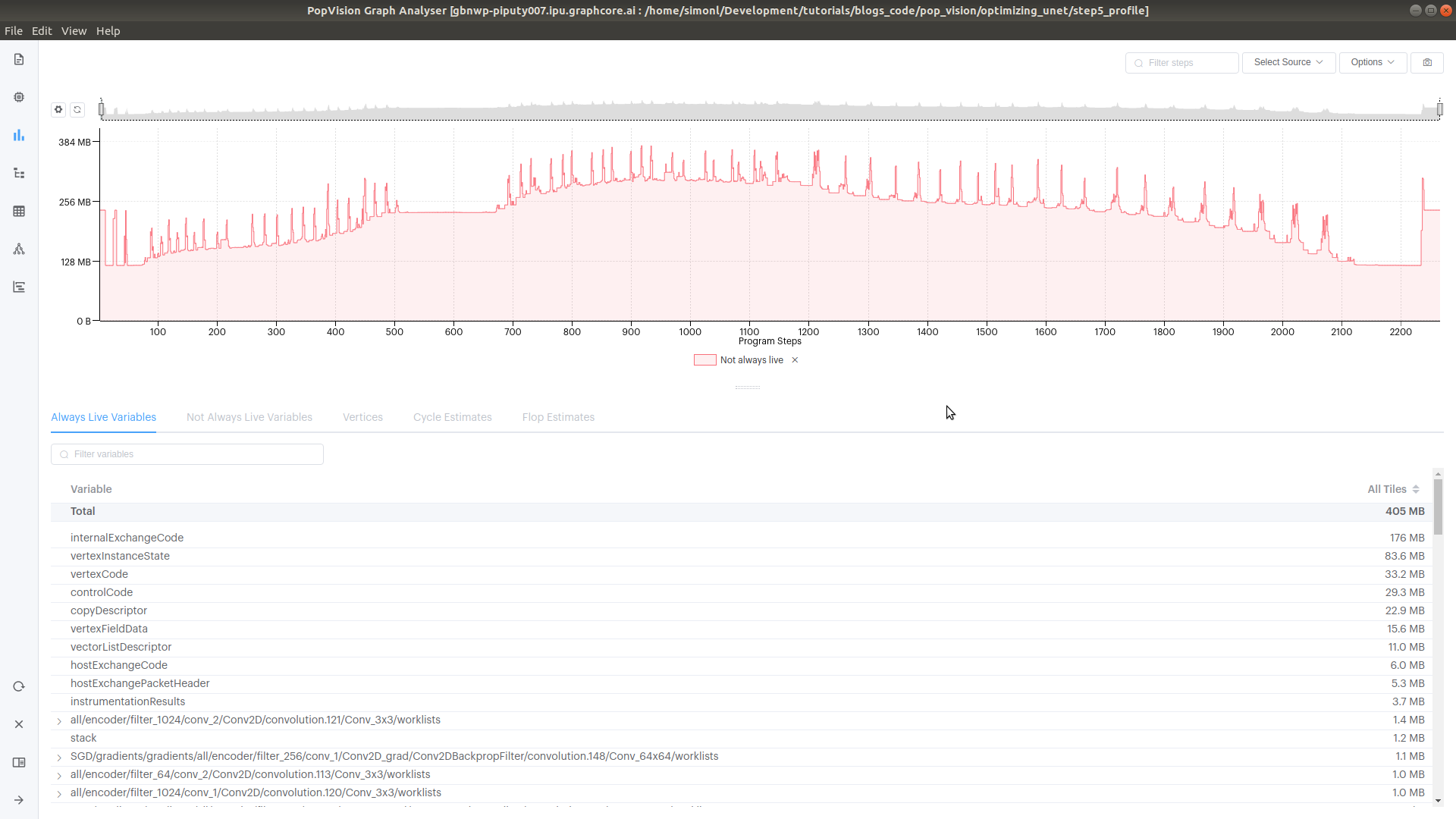
Task: Select the Liveness report bar chart icon
Action: (19, 135)
